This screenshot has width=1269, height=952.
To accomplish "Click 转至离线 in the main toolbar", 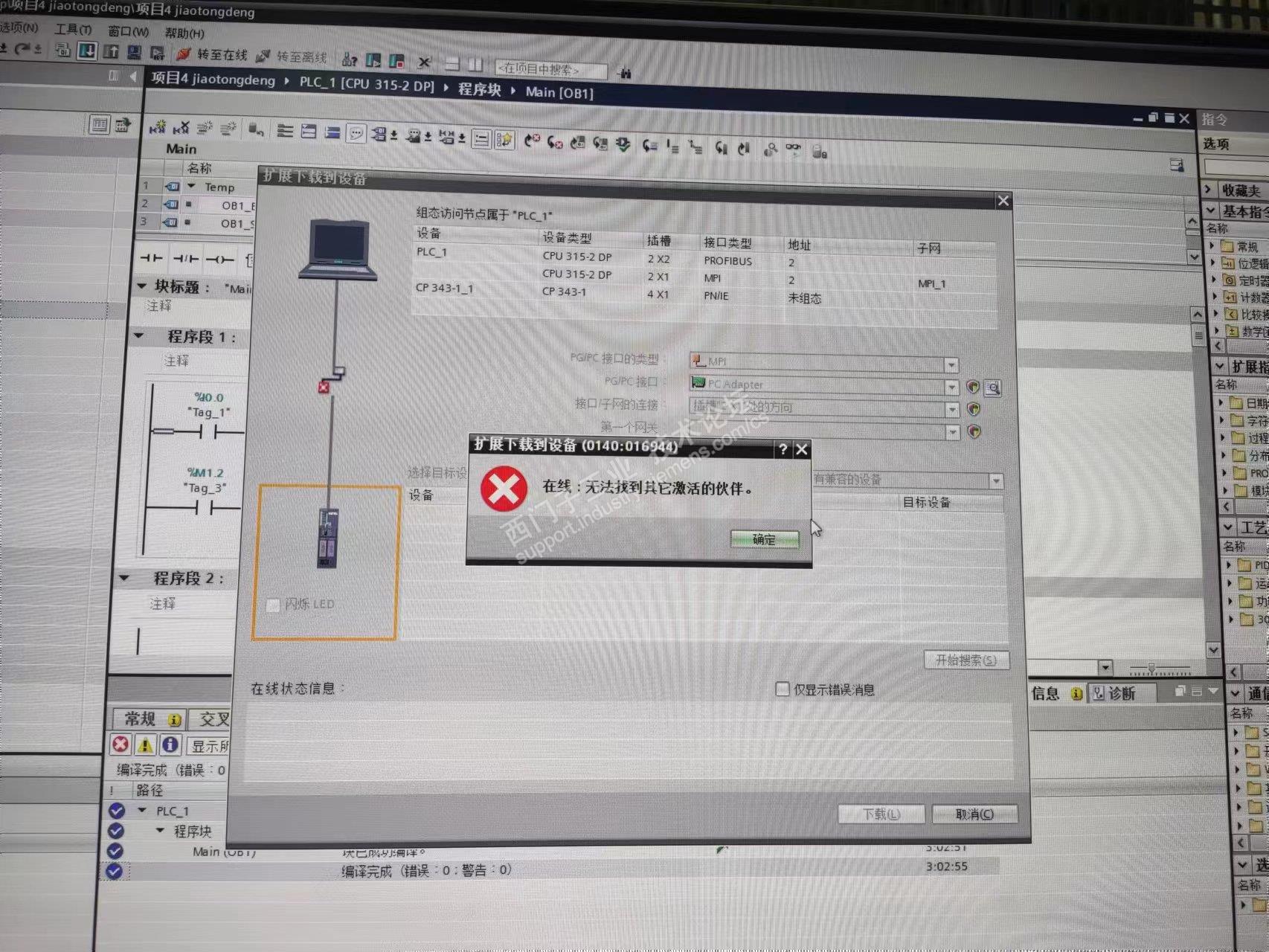I will [292, 57].
